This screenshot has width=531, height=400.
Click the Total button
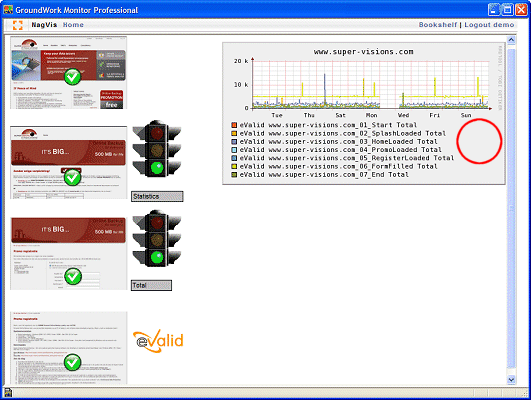point(151,286)
